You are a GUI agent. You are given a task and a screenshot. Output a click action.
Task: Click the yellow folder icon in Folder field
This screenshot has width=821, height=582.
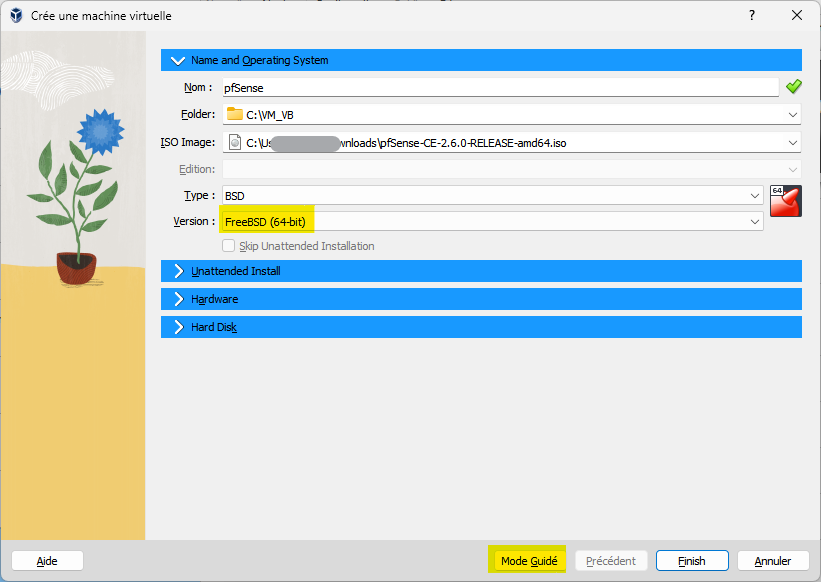click(235, 114)
